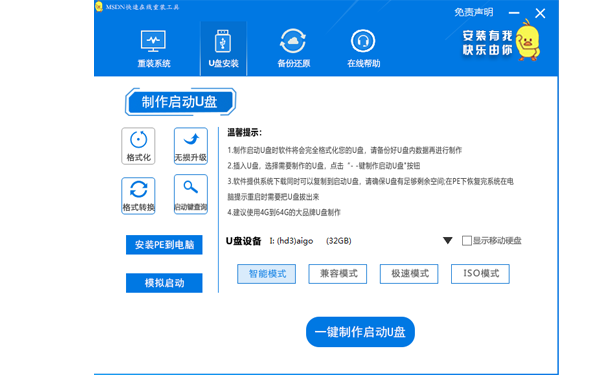The image size is (598, 375).
Task: Switch to the U盘安装 tab
Action: coord(223,48)
